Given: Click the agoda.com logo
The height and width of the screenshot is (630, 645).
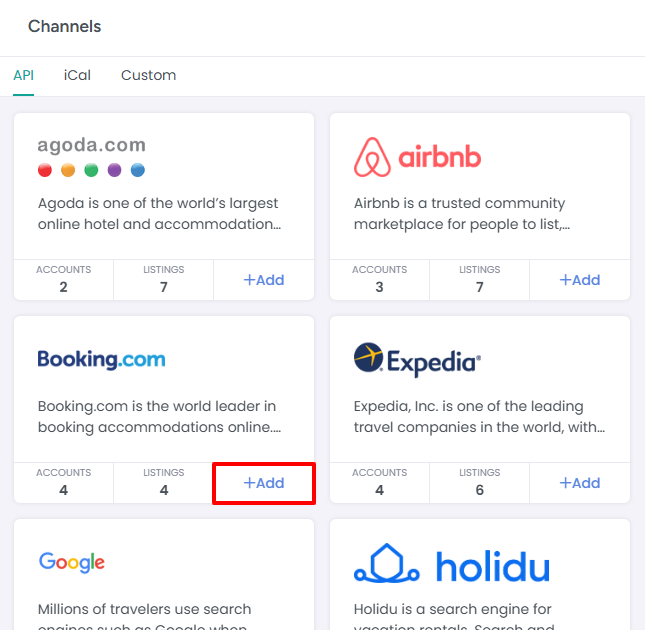Looking at the screenshot, I should 91,157.
